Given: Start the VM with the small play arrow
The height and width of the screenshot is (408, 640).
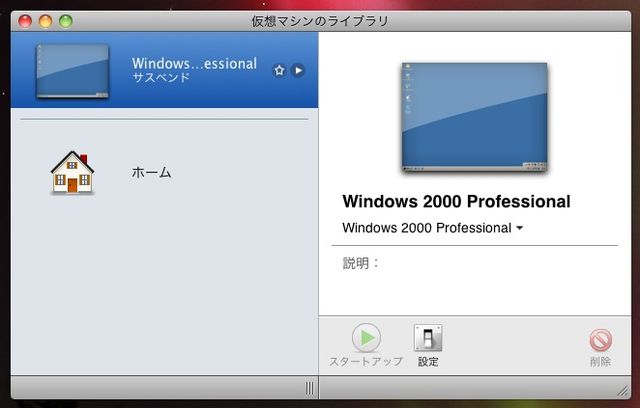Looking at the screenshot, I should coord(298,71).
